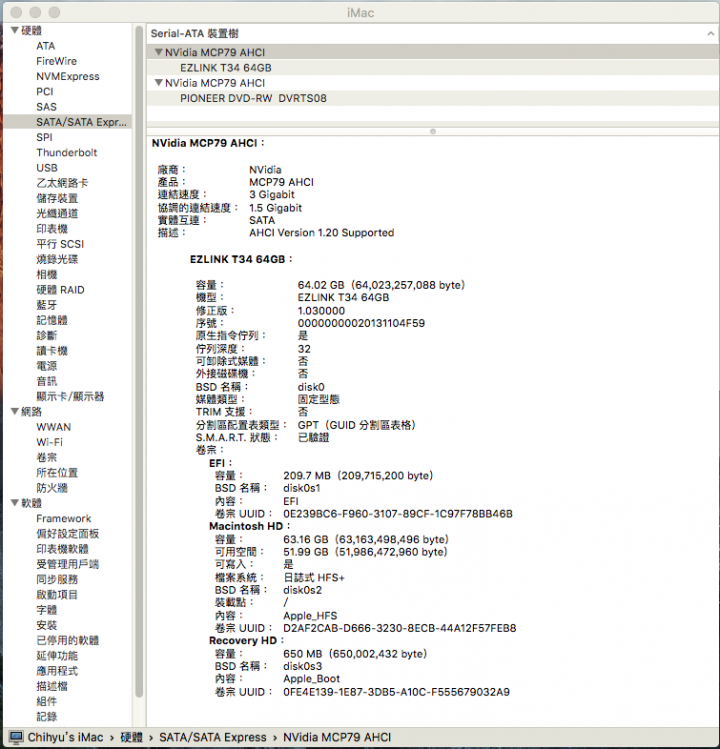This screenshot has width=720, height=749.
Task: Select SAS in the sidebar
Action: pyautogui.click(x=46, y=107)
